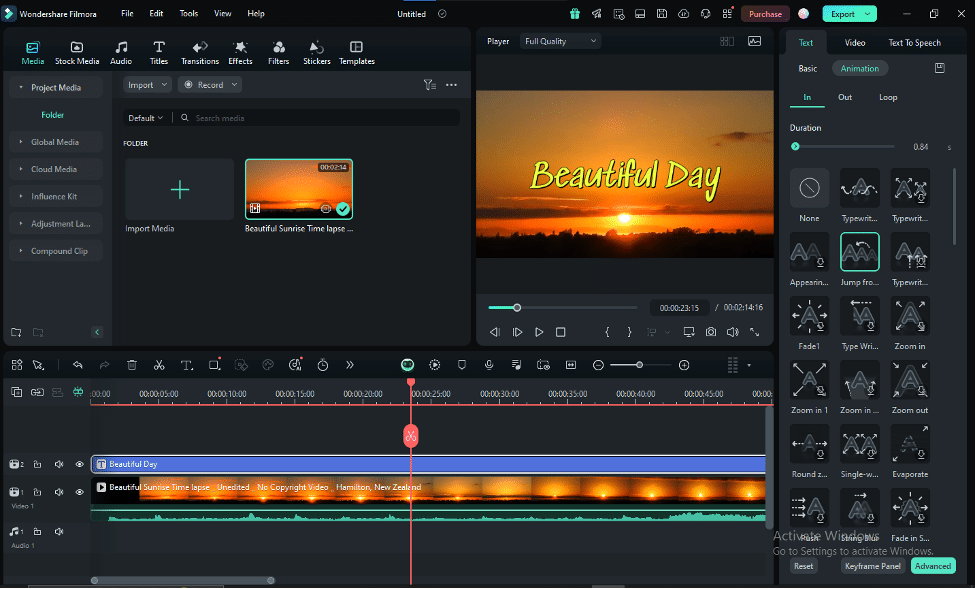
Task: Expand the Global Media section
Action: click(55, 142)
